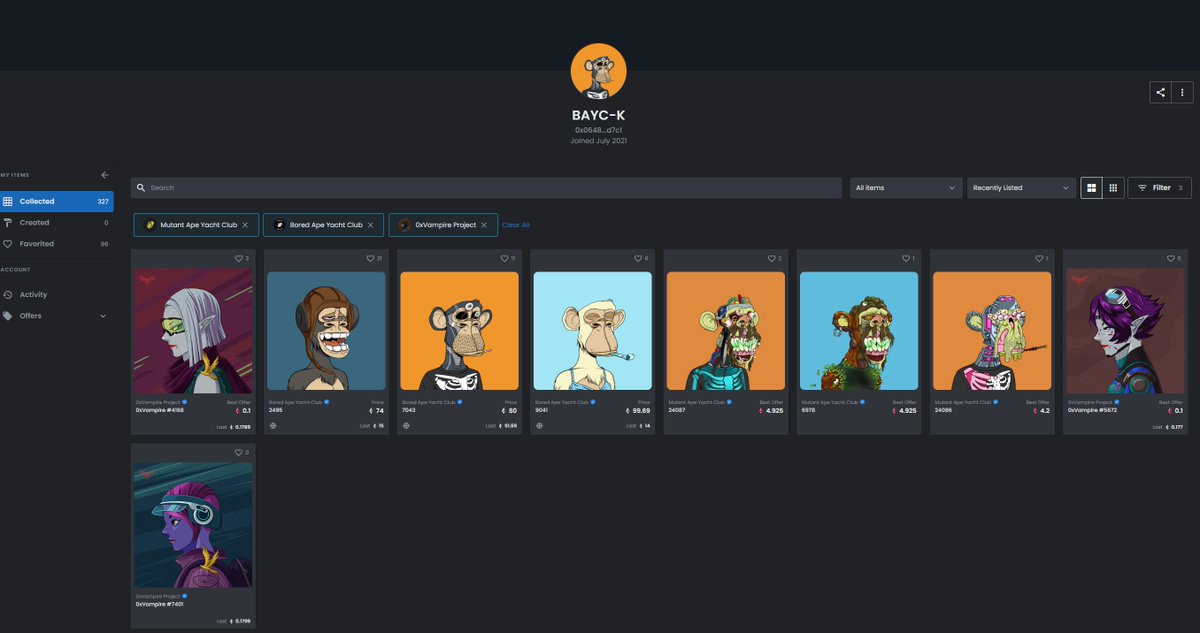Favorite ape 2495 with heart icon
1200x633 pixels.
pos(371,258)
